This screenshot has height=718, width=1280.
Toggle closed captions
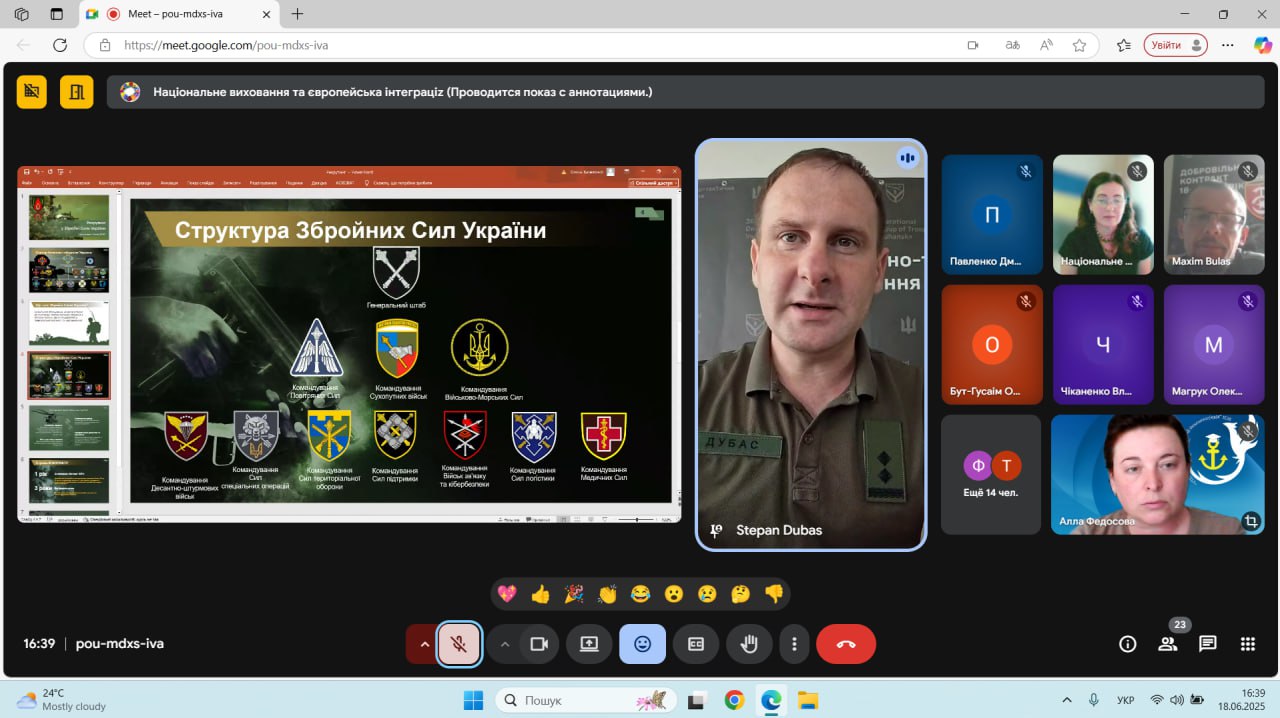pos(695,644)
